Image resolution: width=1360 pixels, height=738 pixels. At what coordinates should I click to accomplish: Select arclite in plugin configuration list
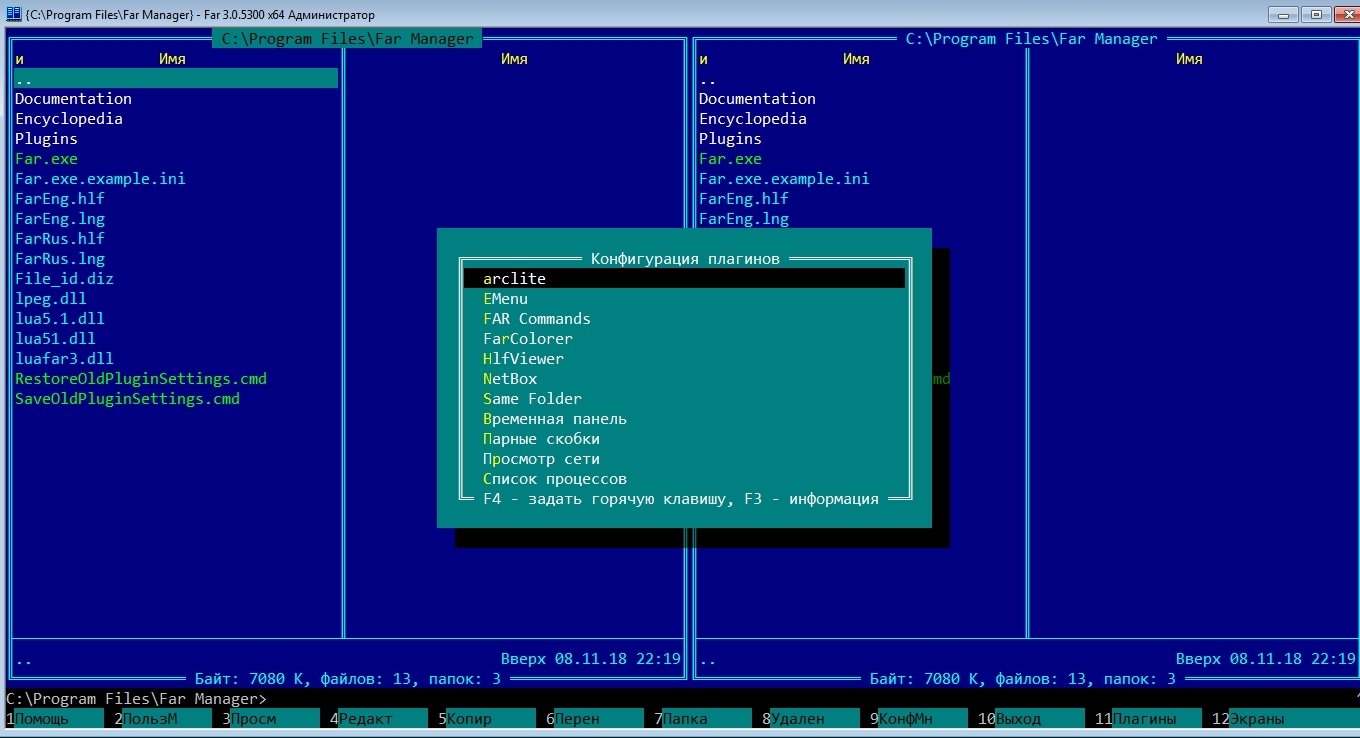[x=515, y=279]
